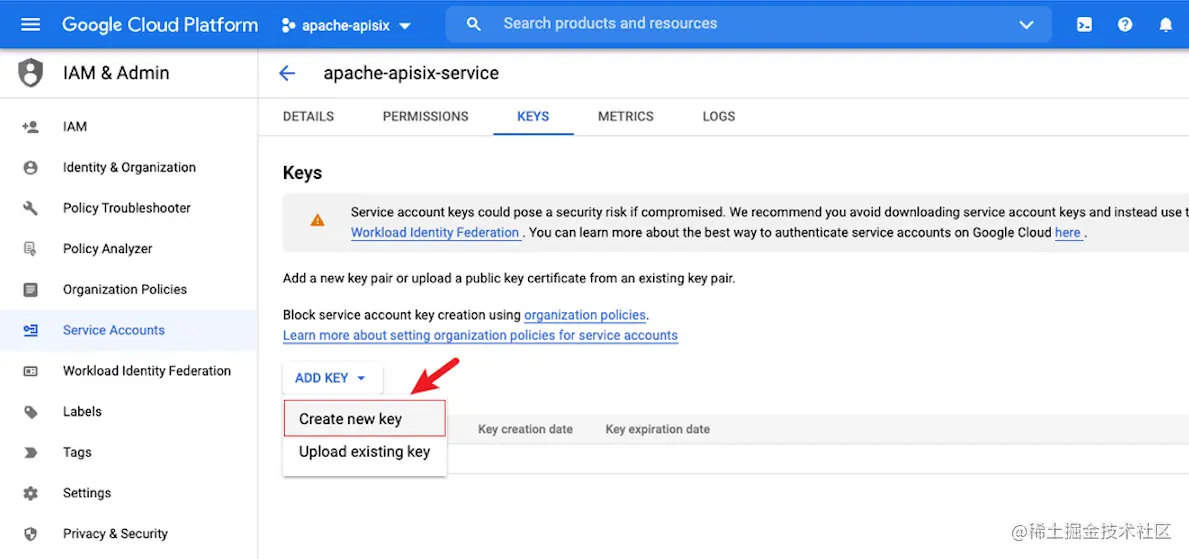
Task: Click the IAM add-person icon
Action: coord(30,127)
